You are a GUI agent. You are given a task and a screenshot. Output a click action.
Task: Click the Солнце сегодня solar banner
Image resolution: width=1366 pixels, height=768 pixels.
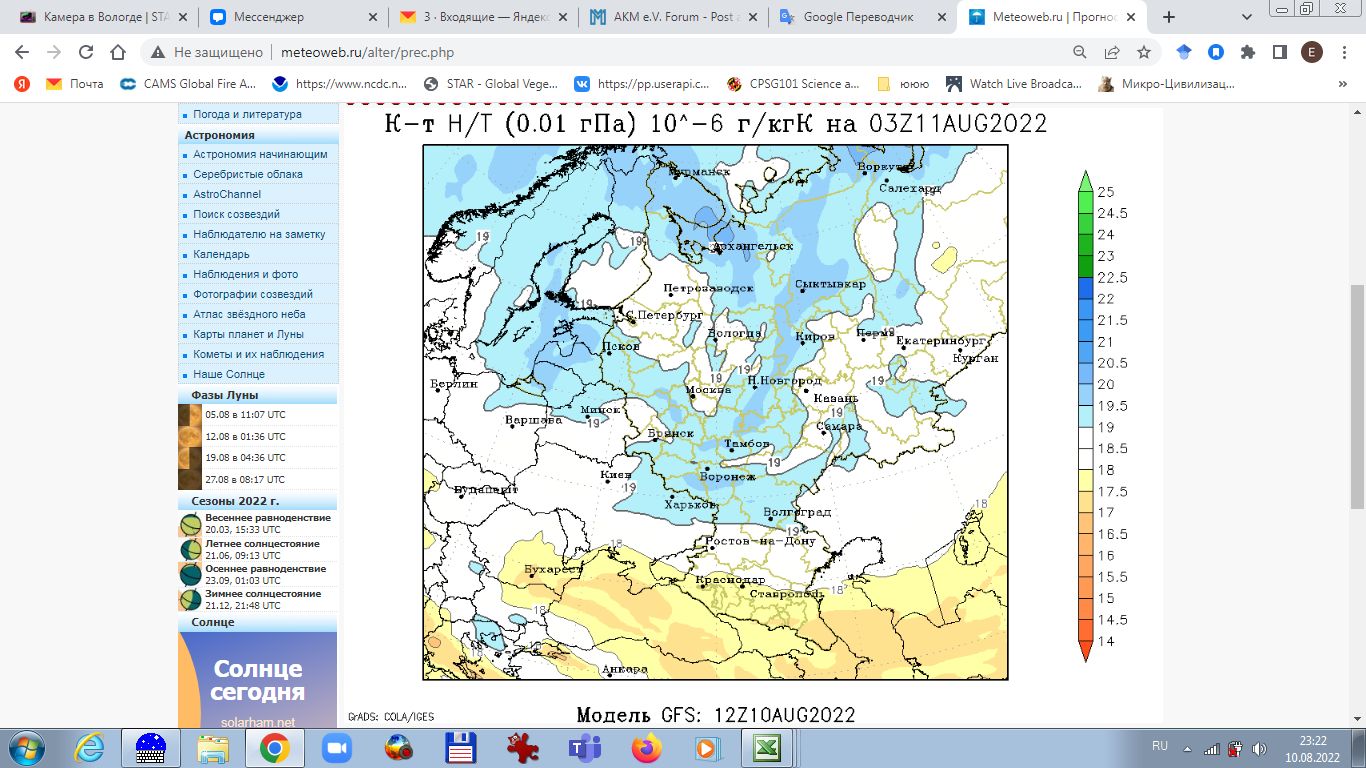pos(257,680)
